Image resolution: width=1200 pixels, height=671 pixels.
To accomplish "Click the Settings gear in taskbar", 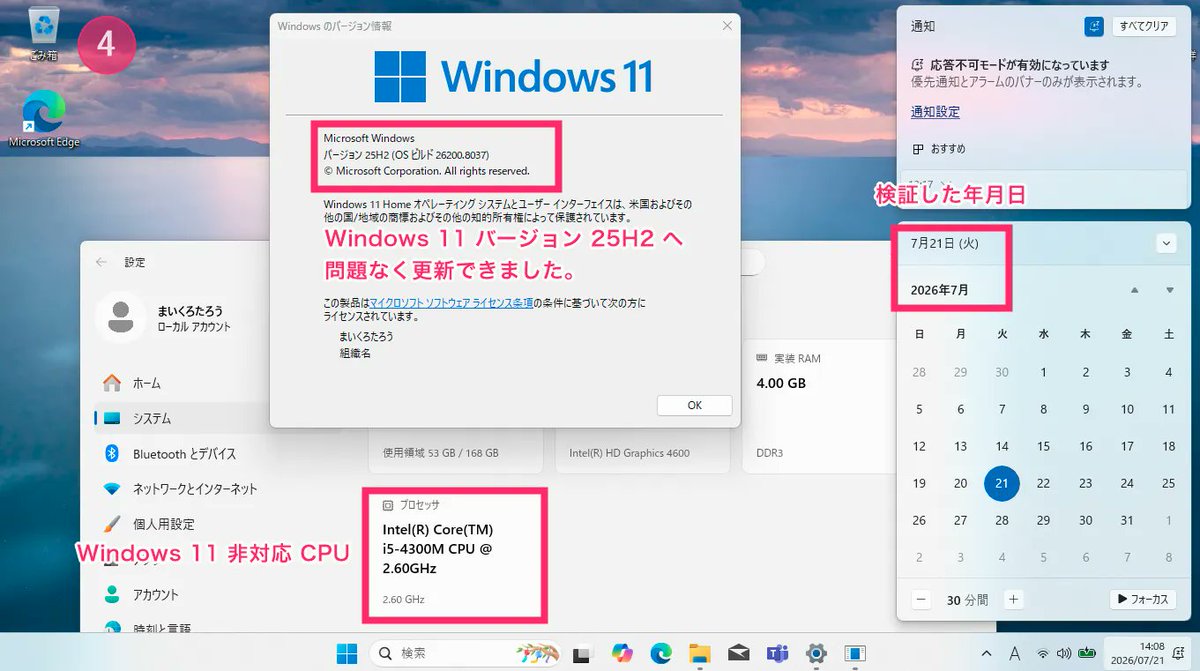I will click(x=817, y=653).
